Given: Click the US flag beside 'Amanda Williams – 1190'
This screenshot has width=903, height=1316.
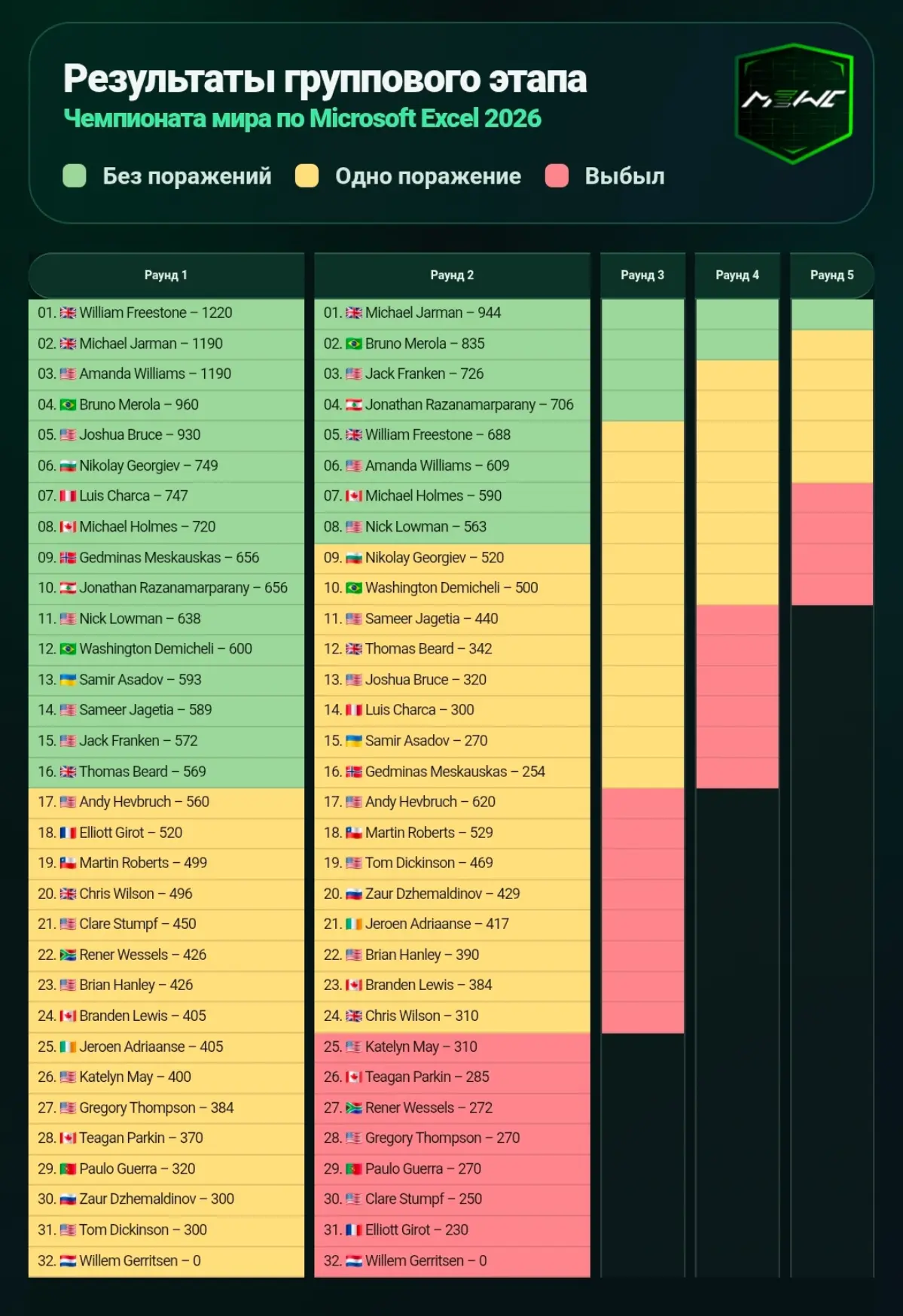Looking at the screenshot, I should click(68, 374).
